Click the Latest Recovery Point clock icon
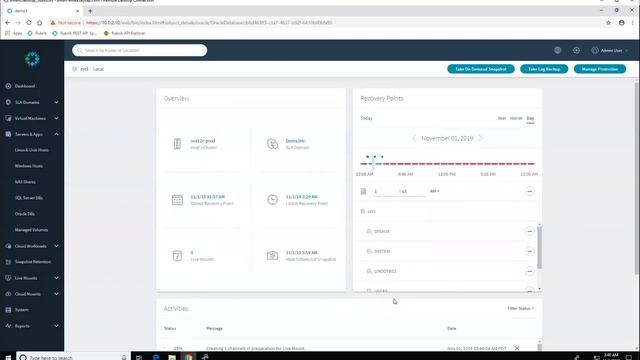640x360 pixels. pos(272,200)
